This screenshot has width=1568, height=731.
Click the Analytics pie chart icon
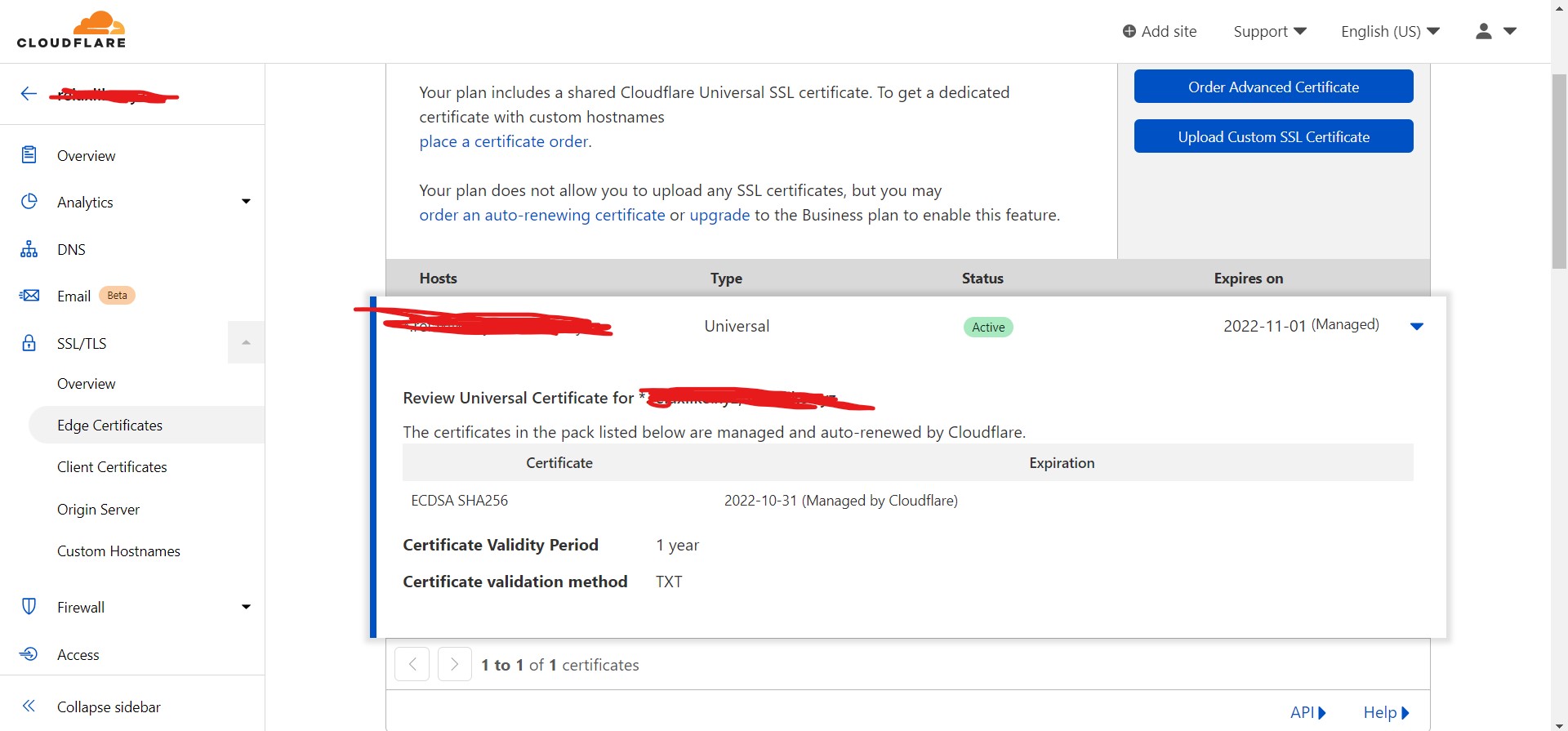29,202
